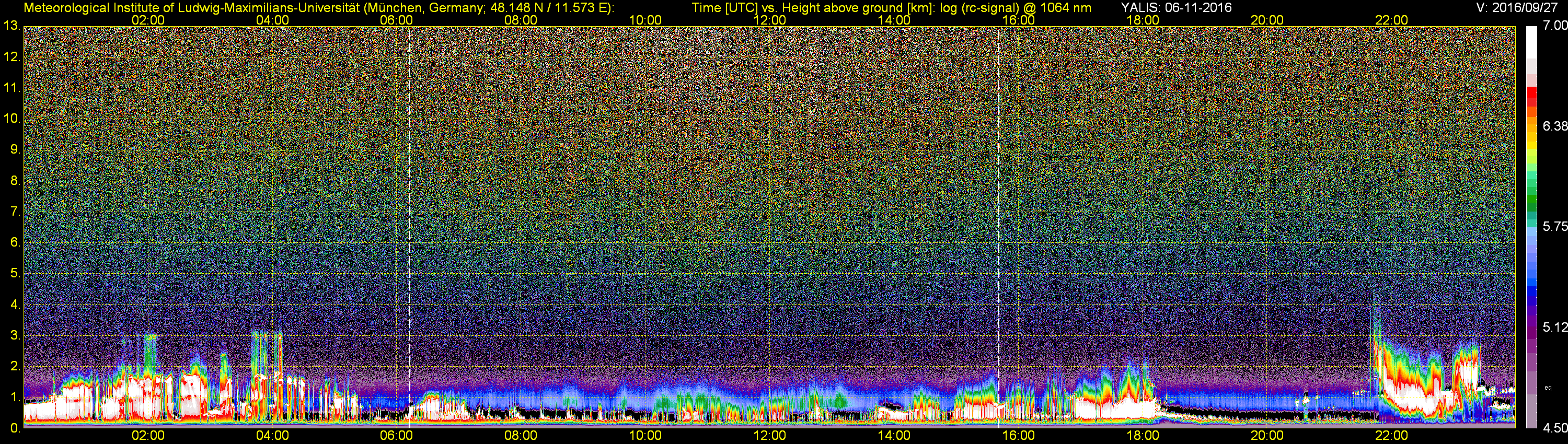
Task: Click the 12 km height axis label
Action: click(11, 57)
